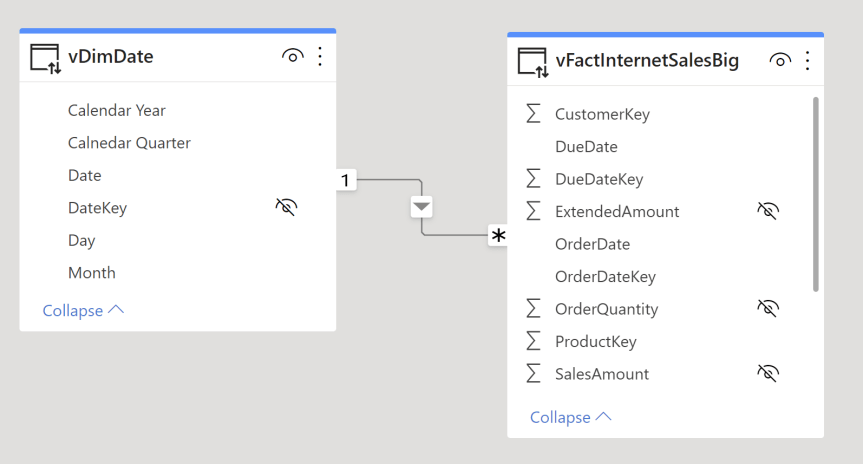The height and width of the screenshot is (464, 863).
Task: Click the one-side '1' relationship marker
Action: (346, 180)
